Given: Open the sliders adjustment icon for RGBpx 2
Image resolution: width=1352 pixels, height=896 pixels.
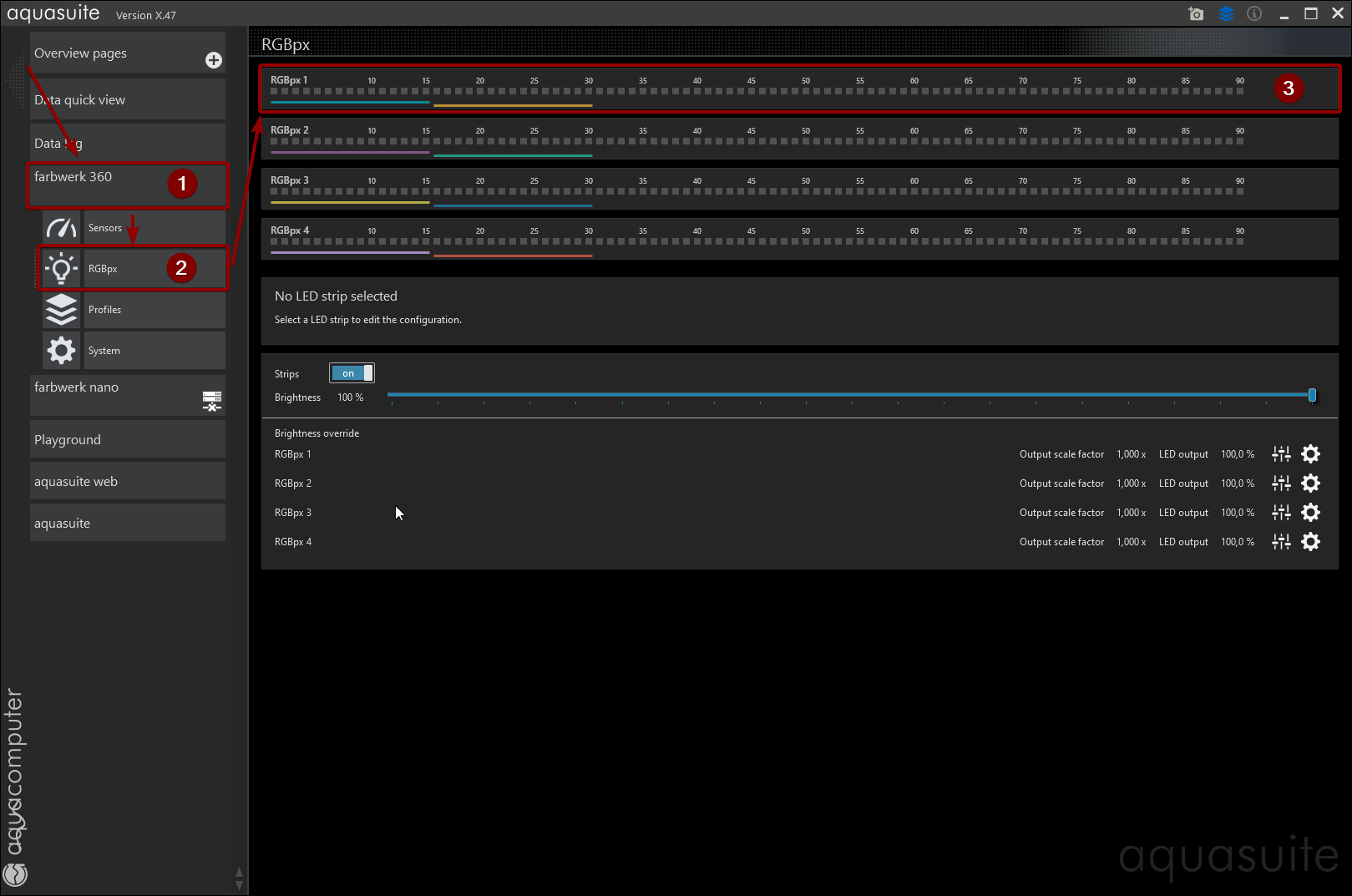Looking at the screenshot, I should tap(1281, 483).
